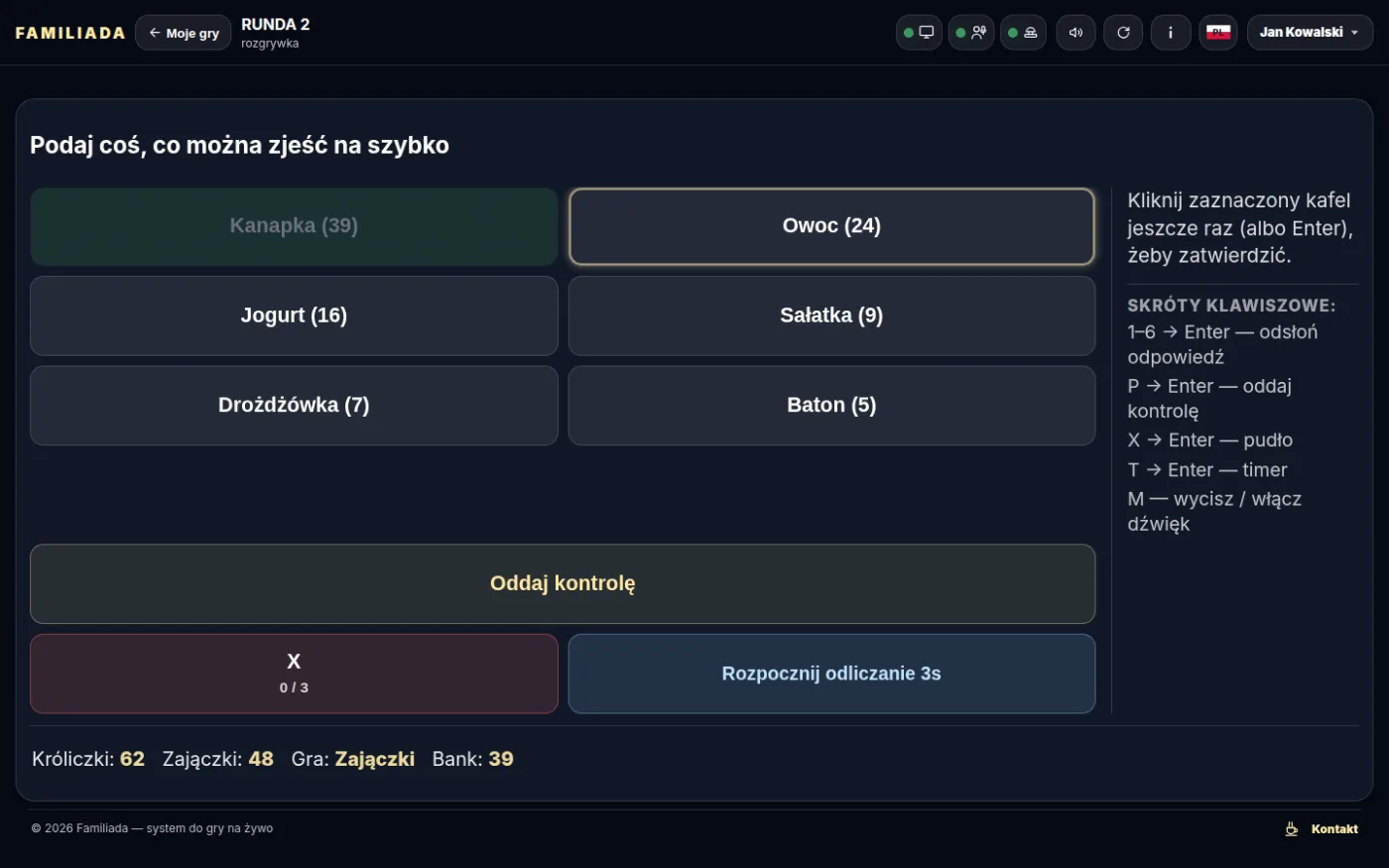This screenshot has height=868, width=1389.
Task: Mute sound with the speaker icon
Action: (1075, 33)
